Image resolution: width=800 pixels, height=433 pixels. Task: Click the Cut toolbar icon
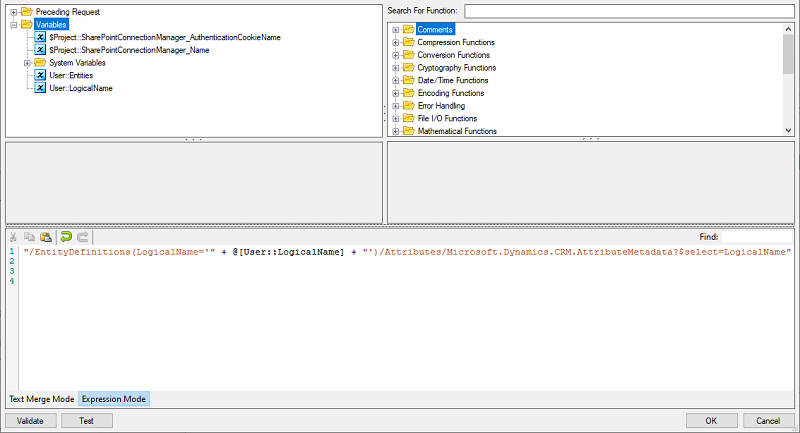(x=13, y=237)
